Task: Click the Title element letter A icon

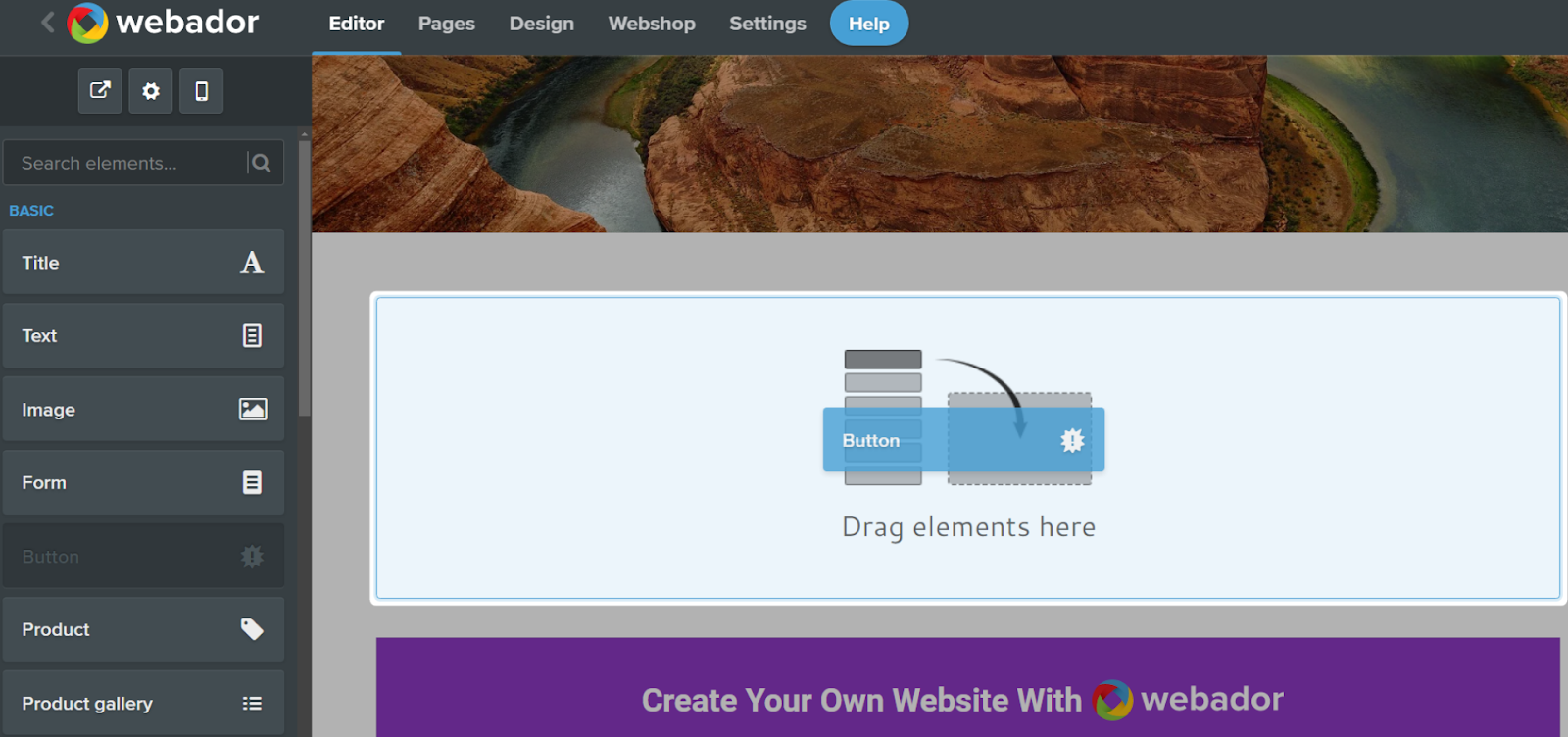Action: tap(252, 263)
